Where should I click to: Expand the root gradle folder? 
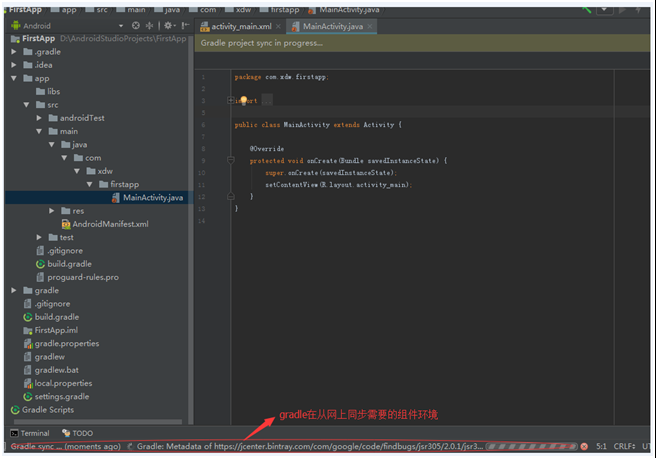pos(14,290)
